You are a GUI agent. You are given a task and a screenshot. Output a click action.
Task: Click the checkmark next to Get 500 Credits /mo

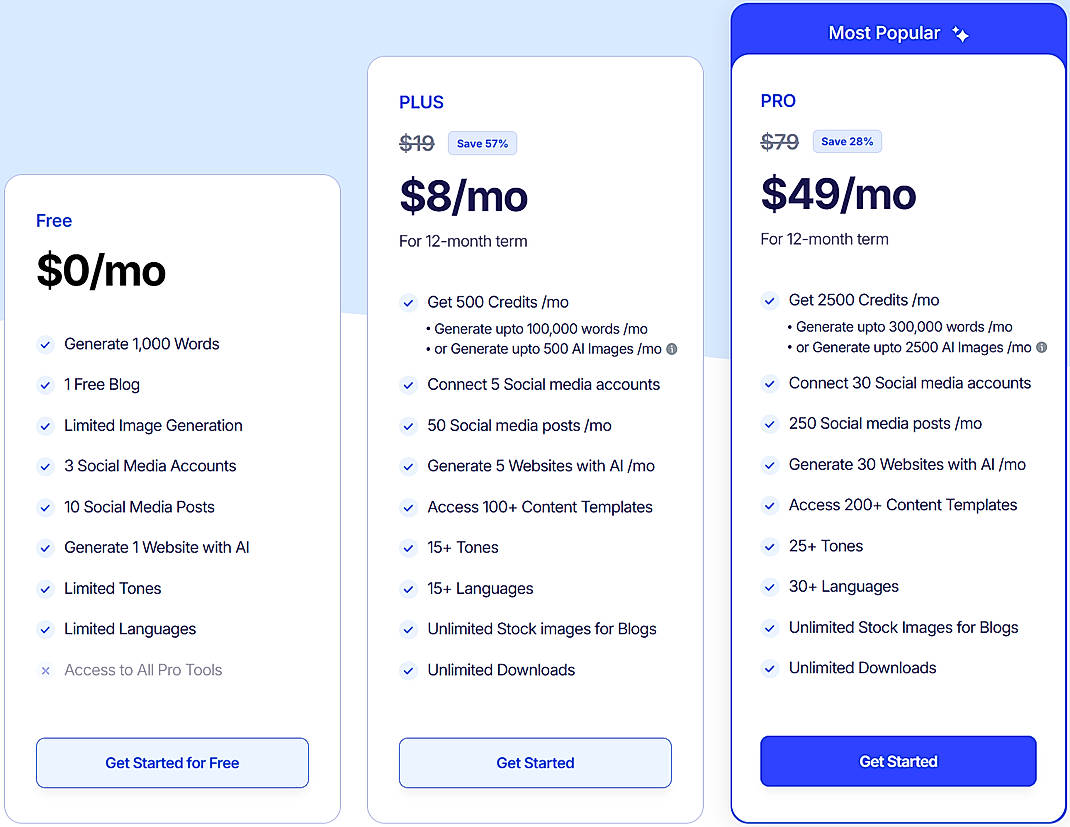(x=409, y=302)
